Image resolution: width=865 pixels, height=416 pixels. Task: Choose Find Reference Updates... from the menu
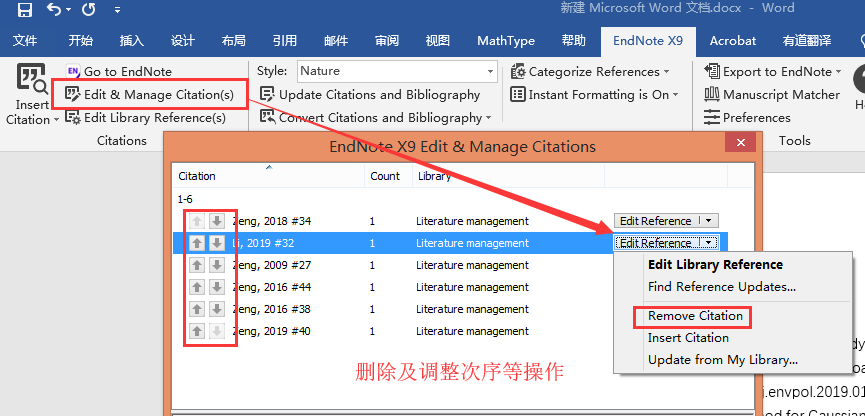pyautogui.click(x=722, y=287)
